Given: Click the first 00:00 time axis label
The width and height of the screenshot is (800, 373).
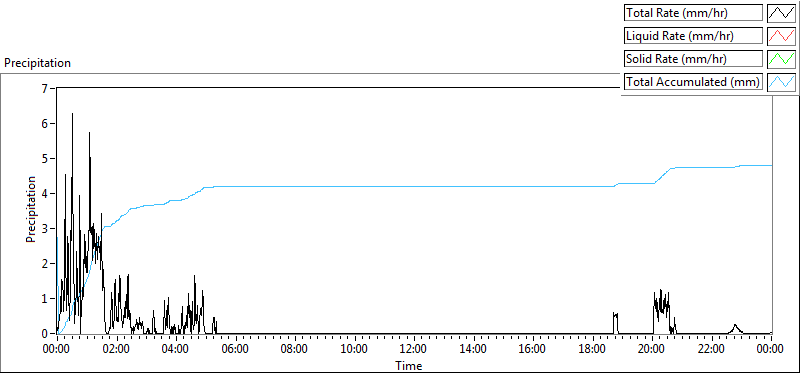Looking at the screenshot, I should (x=57, y=350).
